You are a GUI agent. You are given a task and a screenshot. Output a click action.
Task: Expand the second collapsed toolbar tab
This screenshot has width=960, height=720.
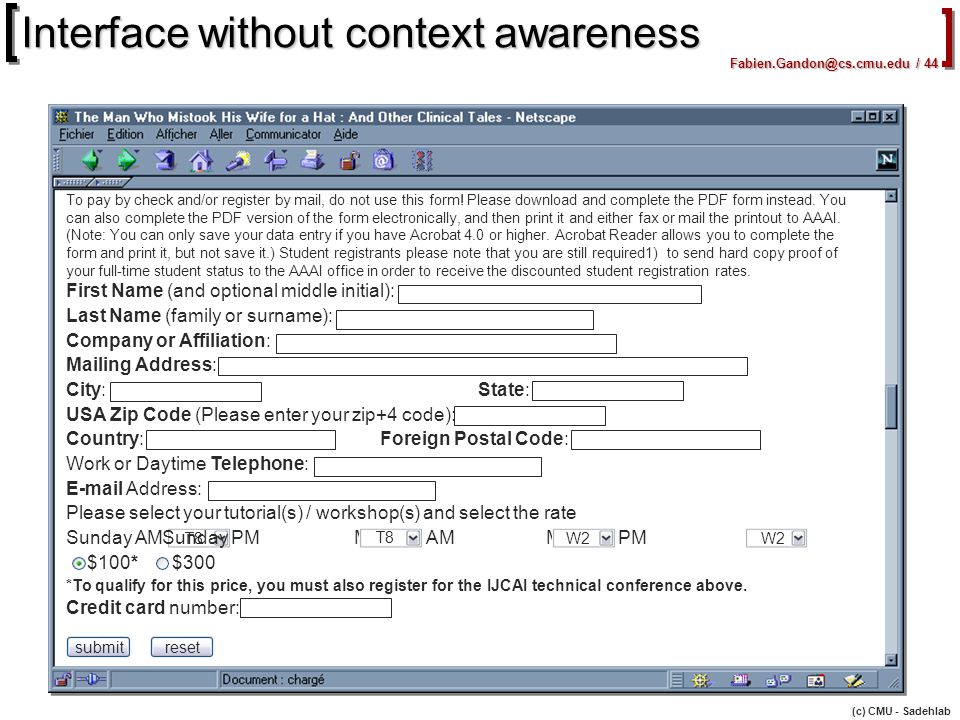tap(110, 182)
